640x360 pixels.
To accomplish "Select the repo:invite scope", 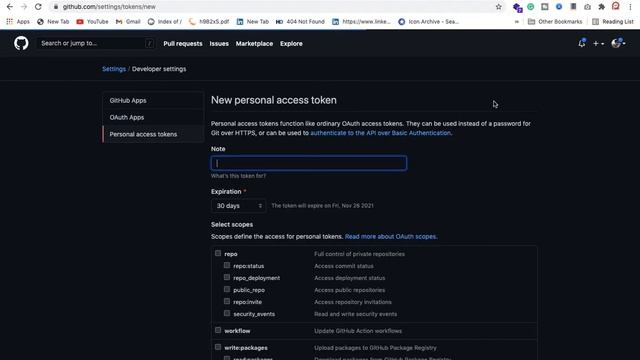I will (x=227, y=301).
